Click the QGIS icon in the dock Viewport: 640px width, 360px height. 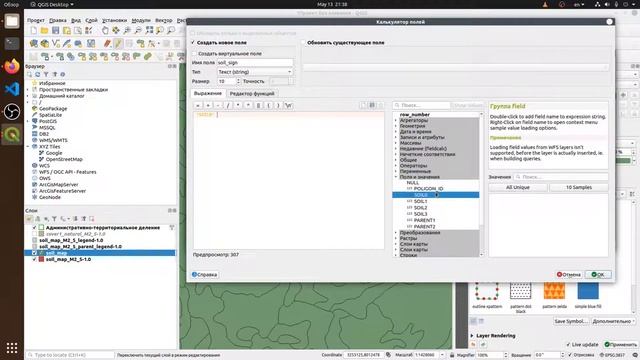tap(12, 134)
